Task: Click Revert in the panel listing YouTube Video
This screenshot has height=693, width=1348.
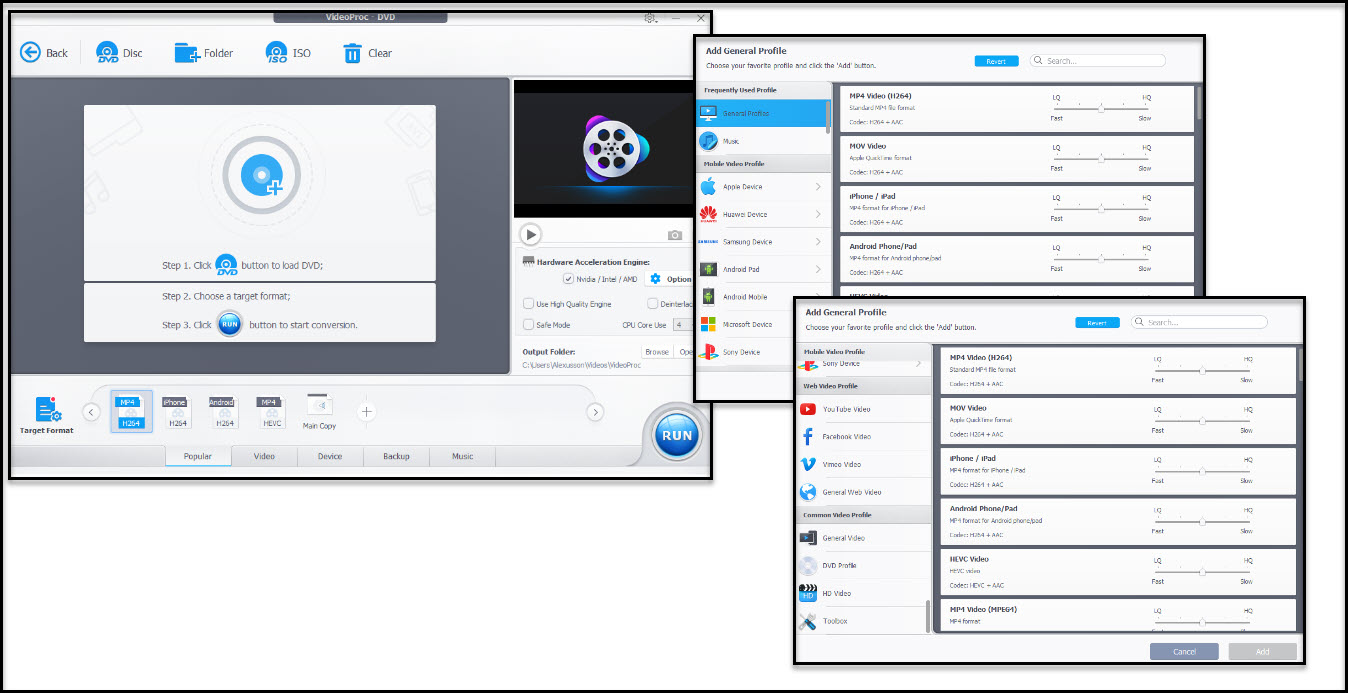Action: 1097,323
